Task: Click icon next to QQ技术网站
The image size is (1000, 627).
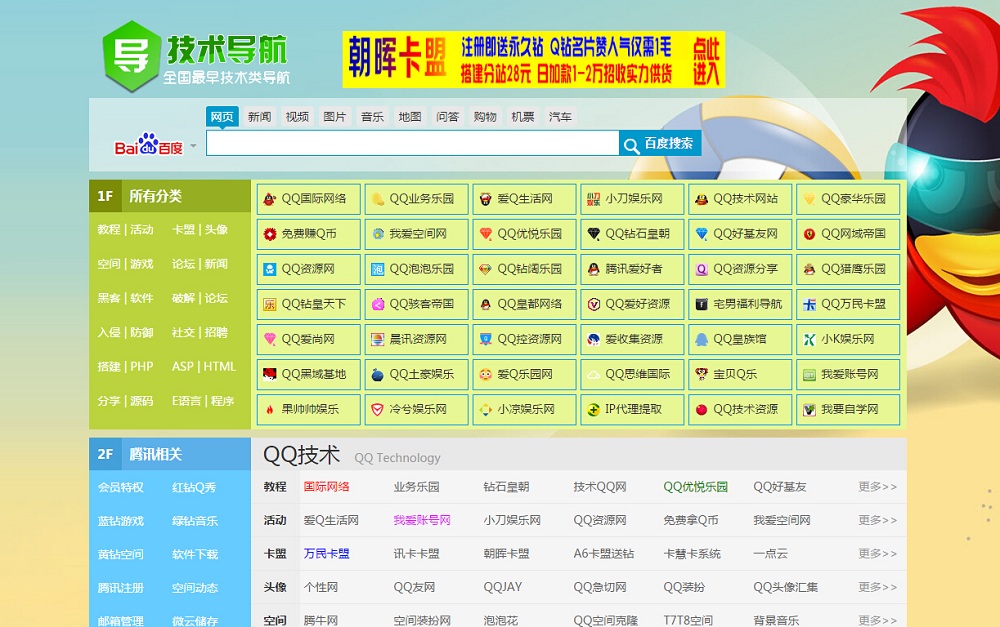Action: coord(702,199)
